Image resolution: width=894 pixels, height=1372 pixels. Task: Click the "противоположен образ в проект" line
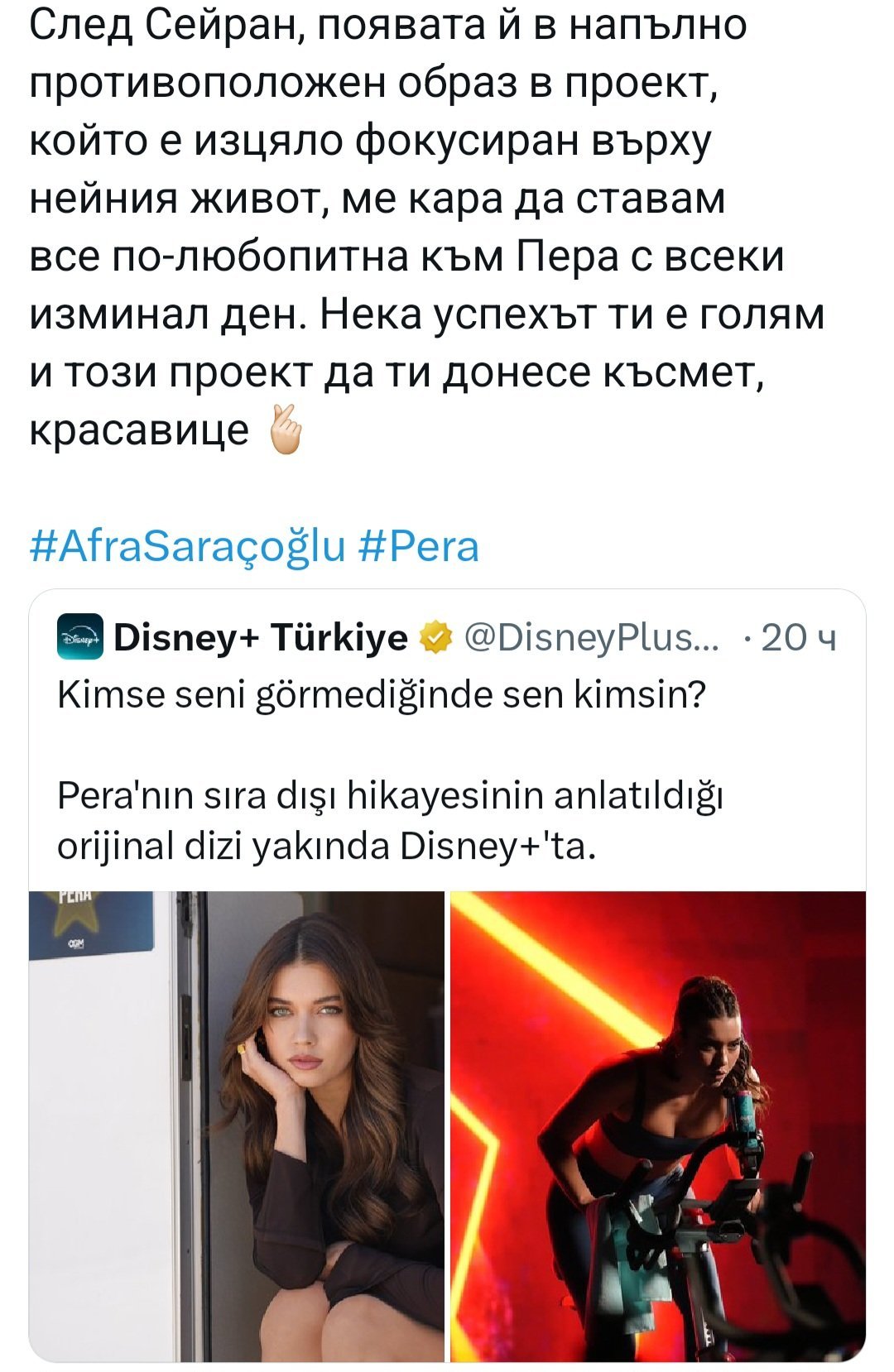point(372,84)
